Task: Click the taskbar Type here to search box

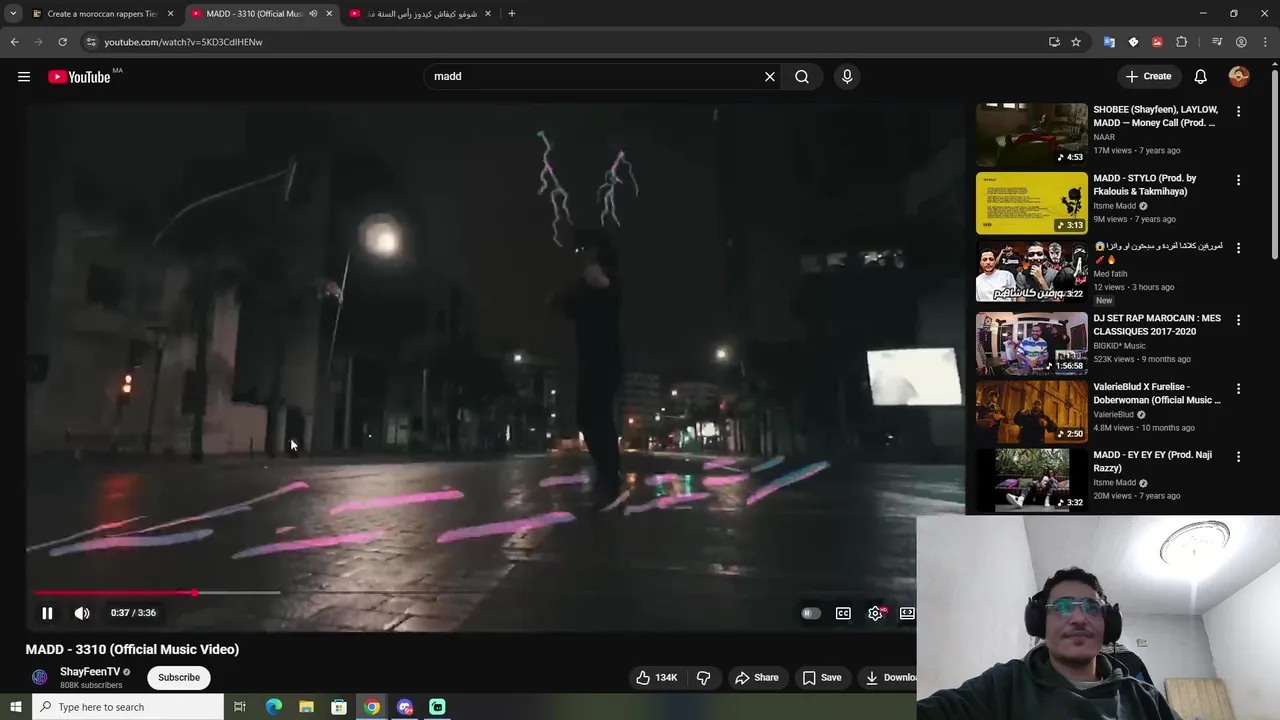Action: pos(128,707)
